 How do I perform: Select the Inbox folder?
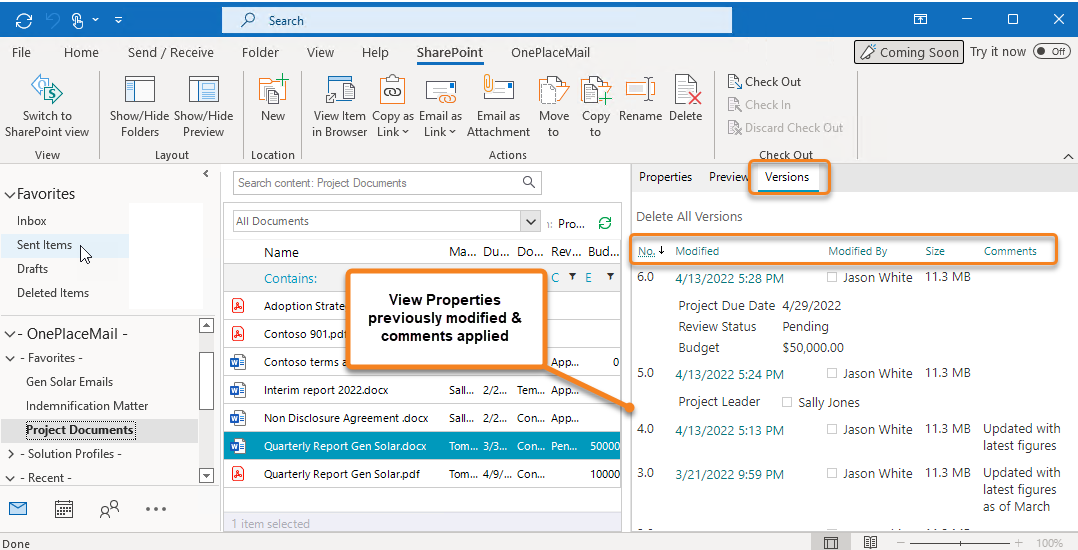pos(32,221)
